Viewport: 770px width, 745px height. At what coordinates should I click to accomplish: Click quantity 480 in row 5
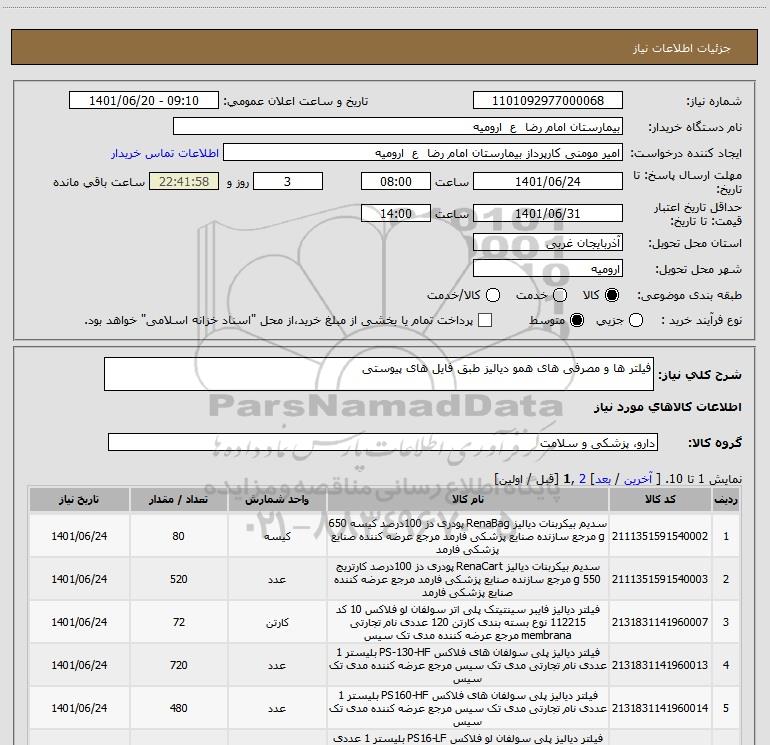pos(179,708)
